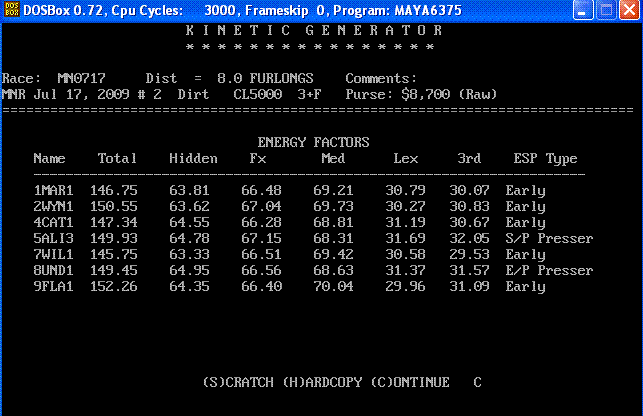The height and width of the screenshot is (416, 643).
Task: Click the Total value 147.34
Action: click(114, 222)
